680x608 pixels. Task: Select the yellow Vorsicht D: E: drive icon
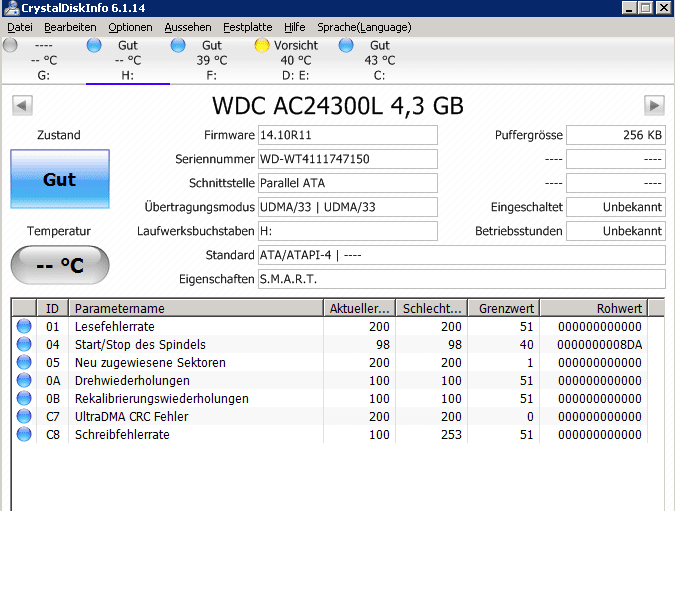[262, 45]
